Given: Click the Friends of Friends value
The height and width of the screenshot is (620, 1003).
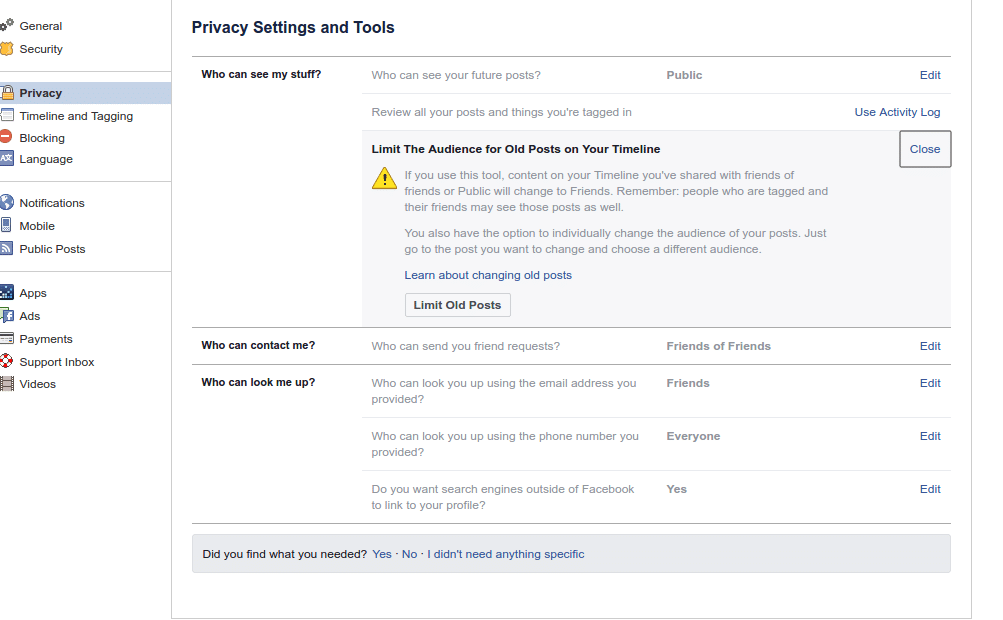Looking at the screenshot, I should click(x=718, y=346).
